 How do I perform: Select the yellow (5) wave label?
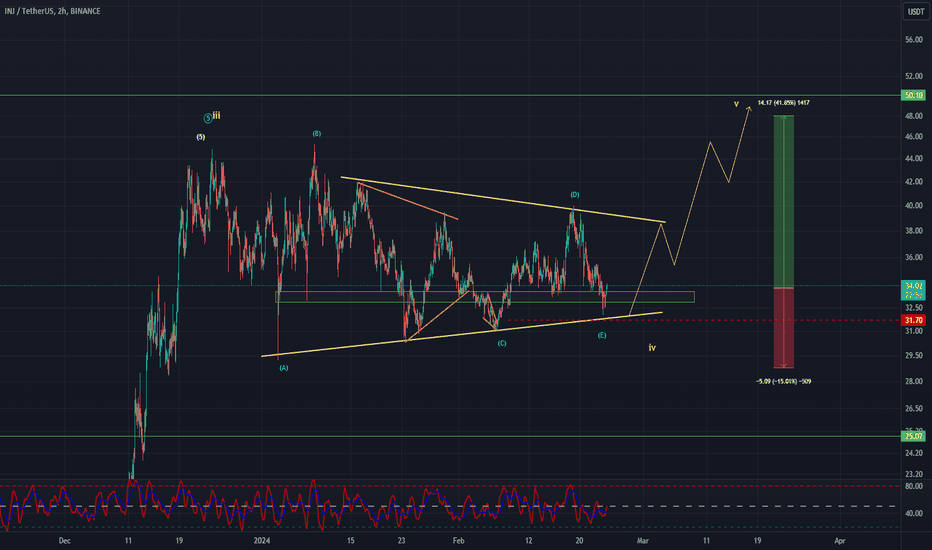(201, 137)
